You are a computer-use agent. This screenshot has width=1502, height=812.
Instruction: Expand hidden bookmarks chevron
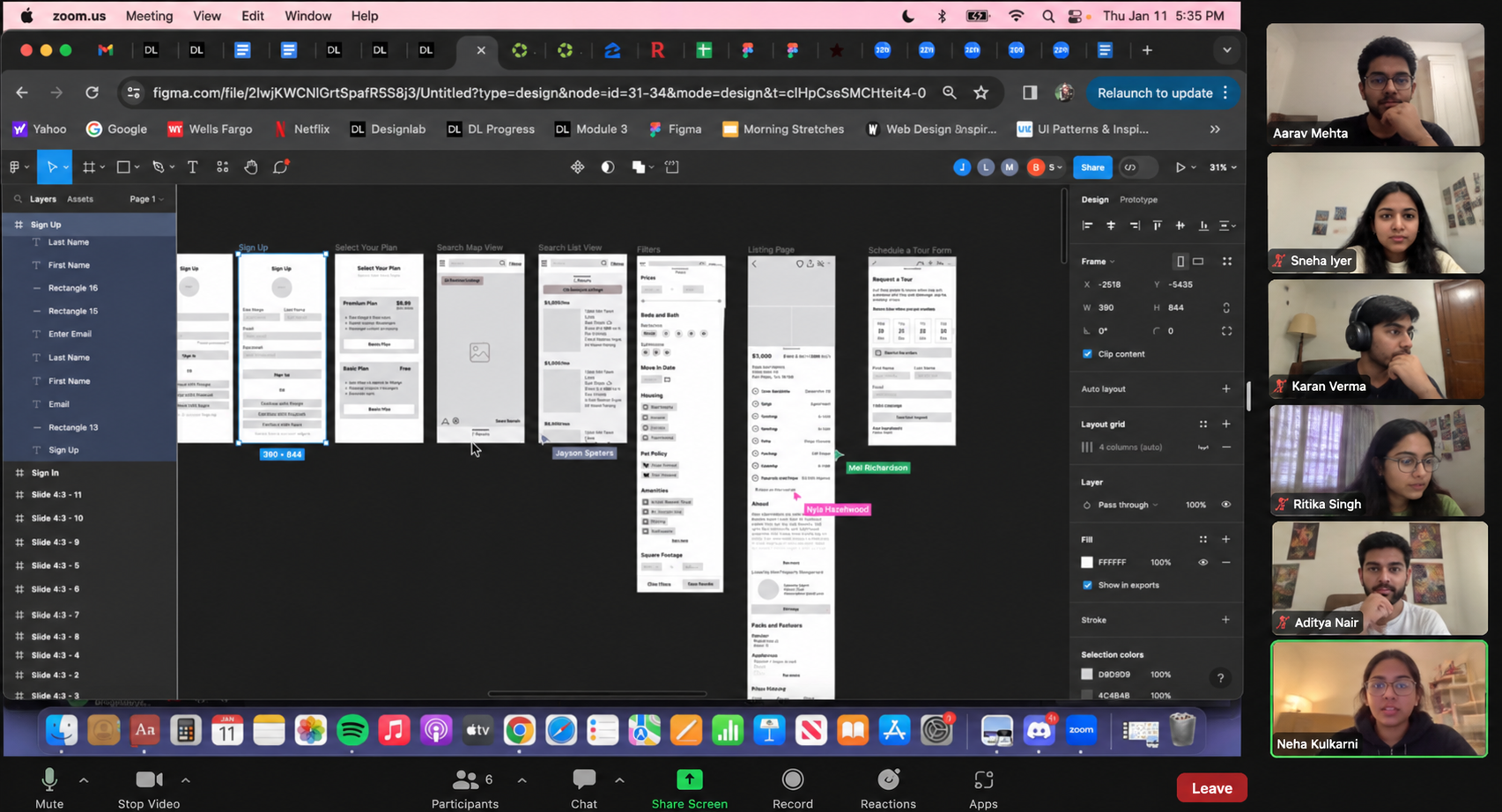click(x=1215, y=129)
